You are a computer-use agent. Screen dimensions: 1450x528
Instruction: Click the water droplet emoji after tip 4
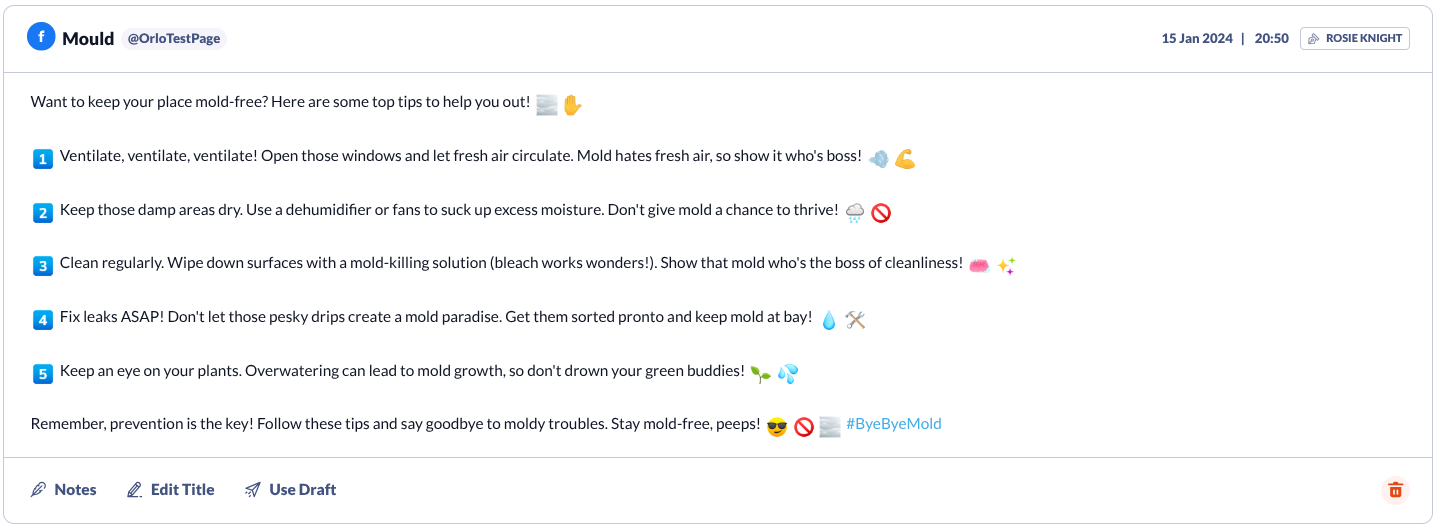coord(828,320)
